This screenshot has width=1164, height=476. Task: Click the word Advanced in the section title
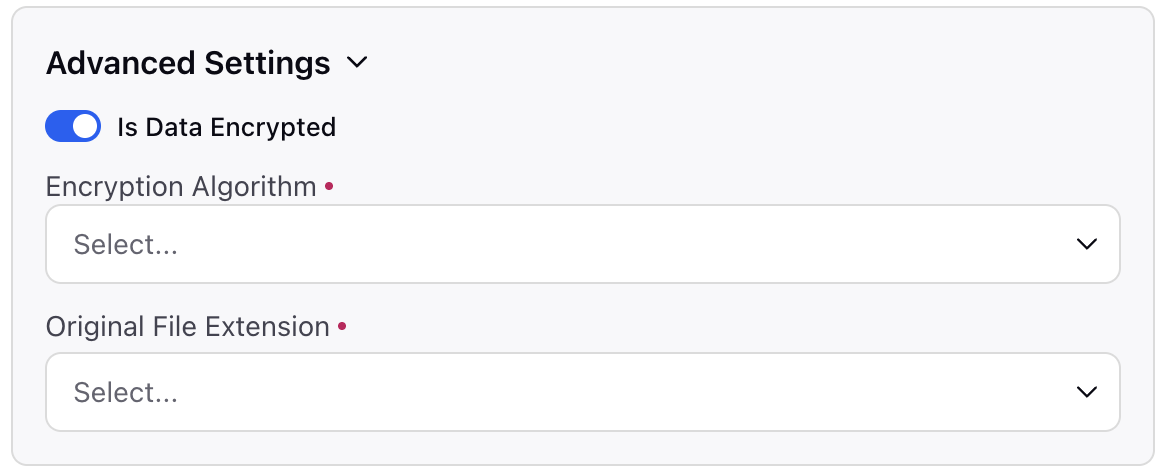pos(120,63)
